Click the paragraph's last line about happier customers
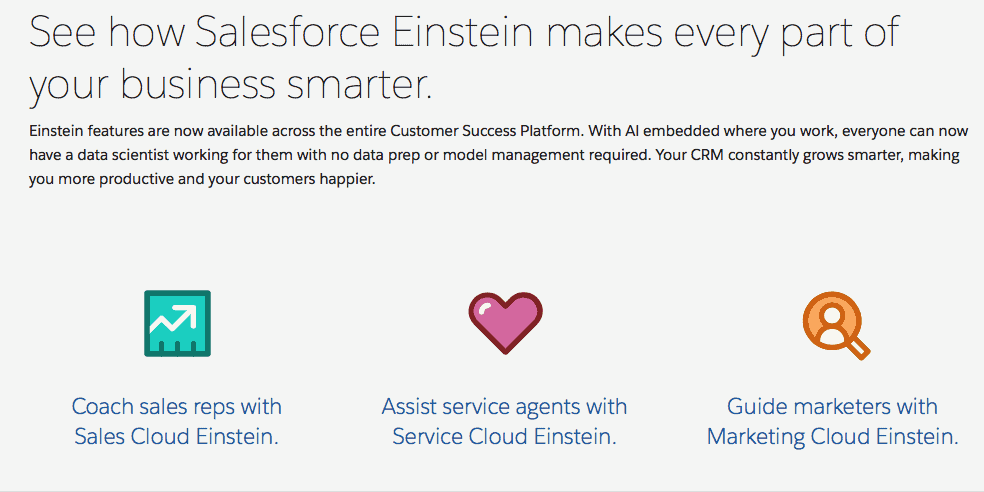Screen dimensions: 984x492 pos(201,179)
